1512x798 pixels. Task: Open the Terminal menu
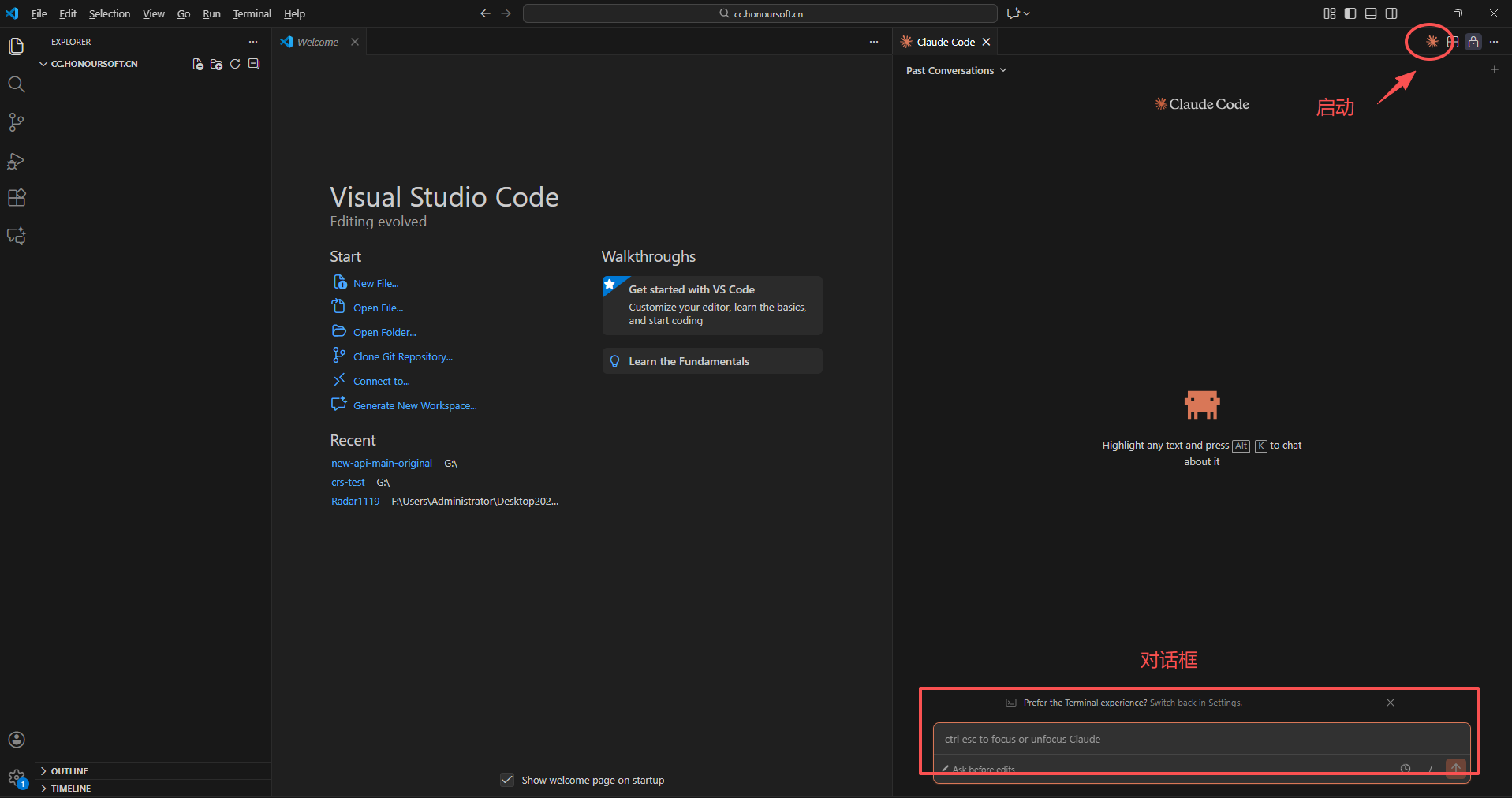click(251, 13)
